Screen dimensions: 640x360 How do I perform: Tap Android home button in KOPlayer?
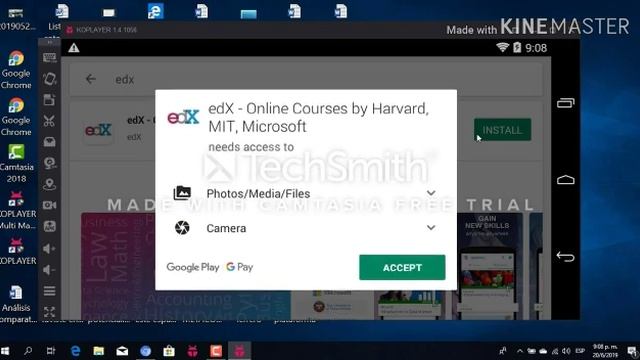click(x=566, y=180)
